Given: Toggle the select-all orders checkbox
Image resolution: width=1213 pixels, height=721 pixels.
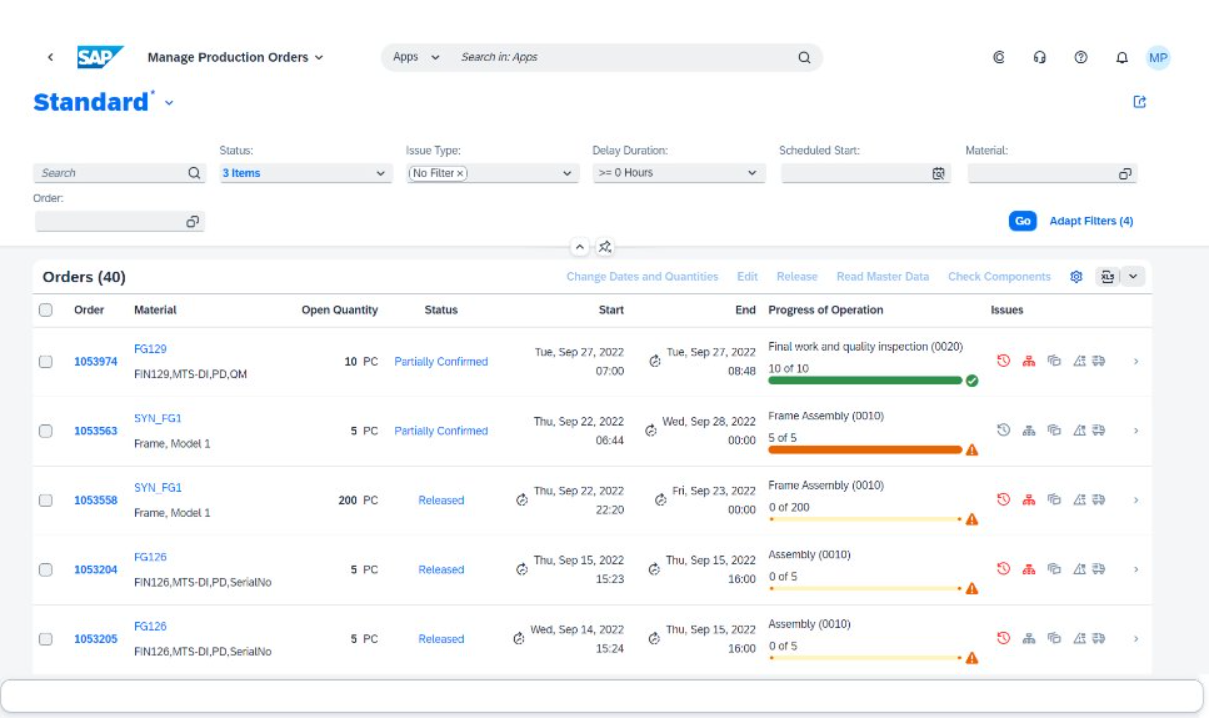Looking at the screenshot, I should point(46,310).
